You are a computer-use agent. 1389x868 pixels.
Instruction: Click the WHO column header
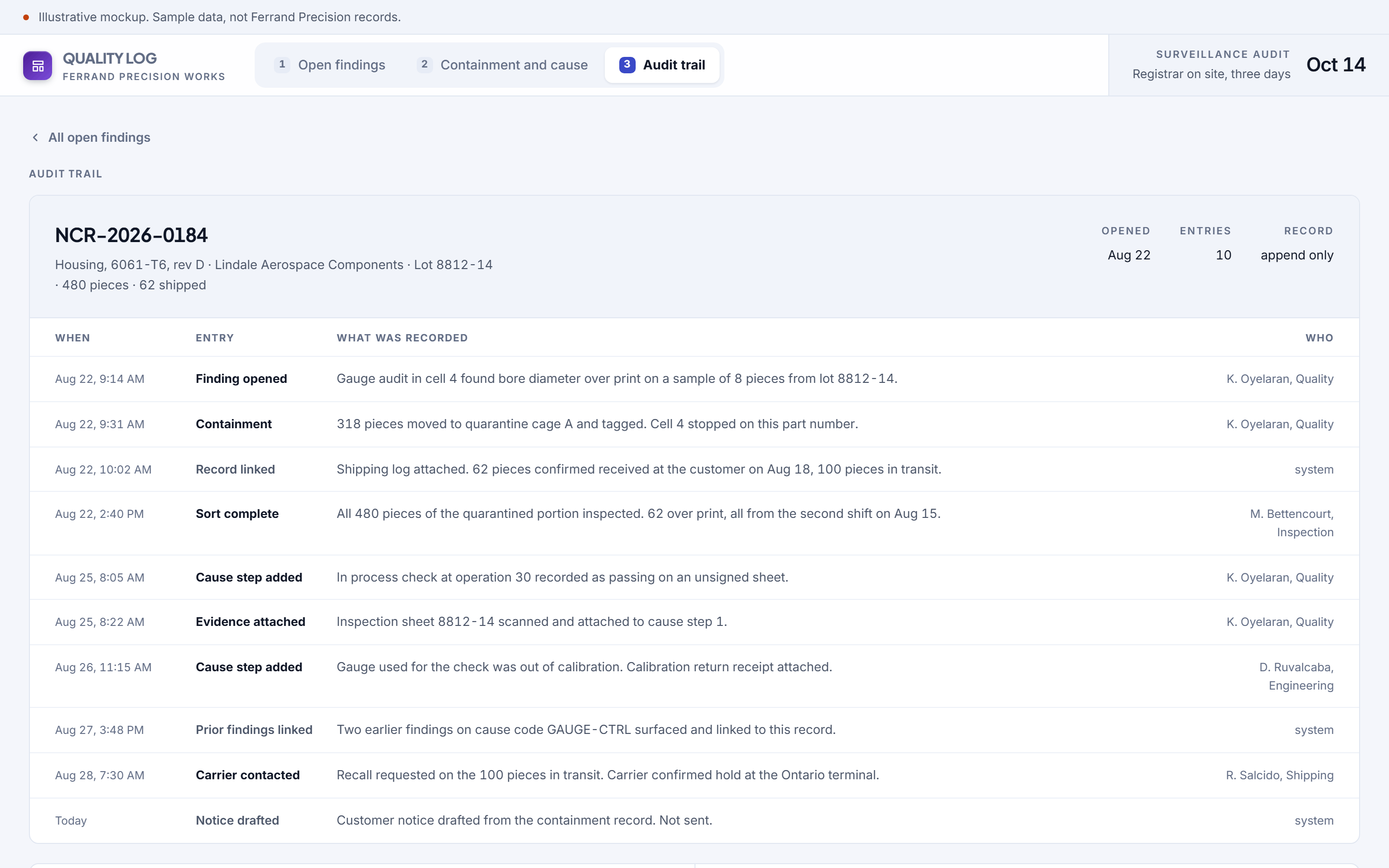click(1319, 338)
